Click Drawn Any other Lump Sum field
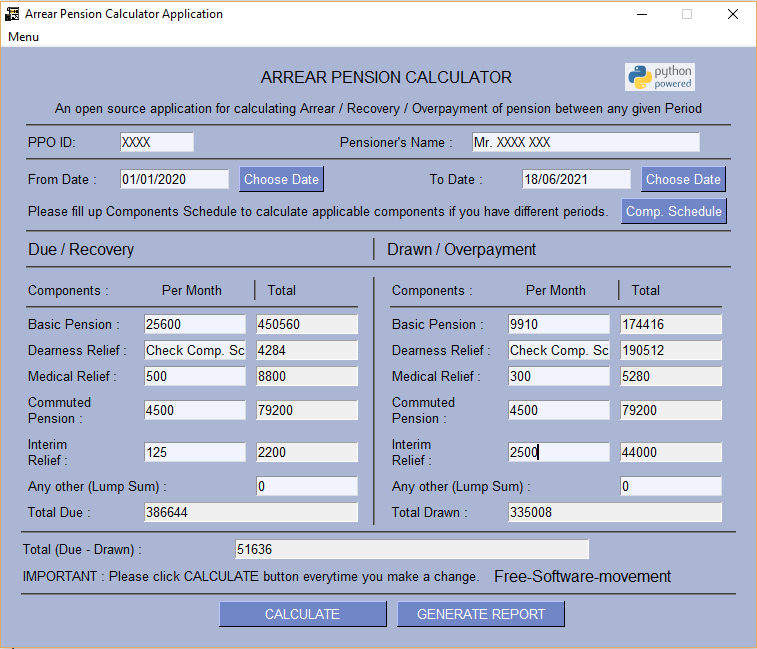Screen dimensions: 757x649 click(x=671, y=486)
